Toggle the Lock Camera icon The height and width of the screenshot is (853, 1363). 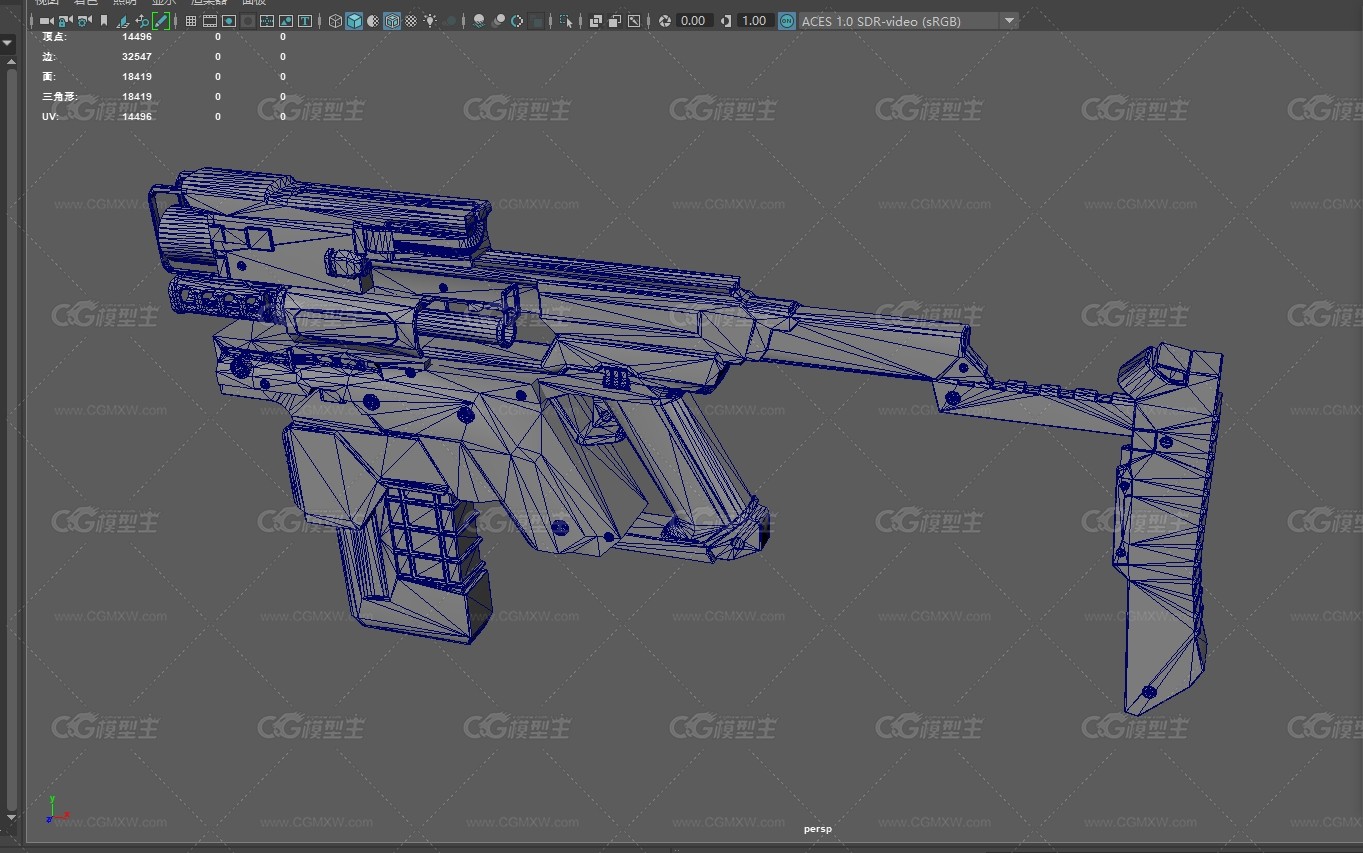pyautogui.click(x=65, y=21)
